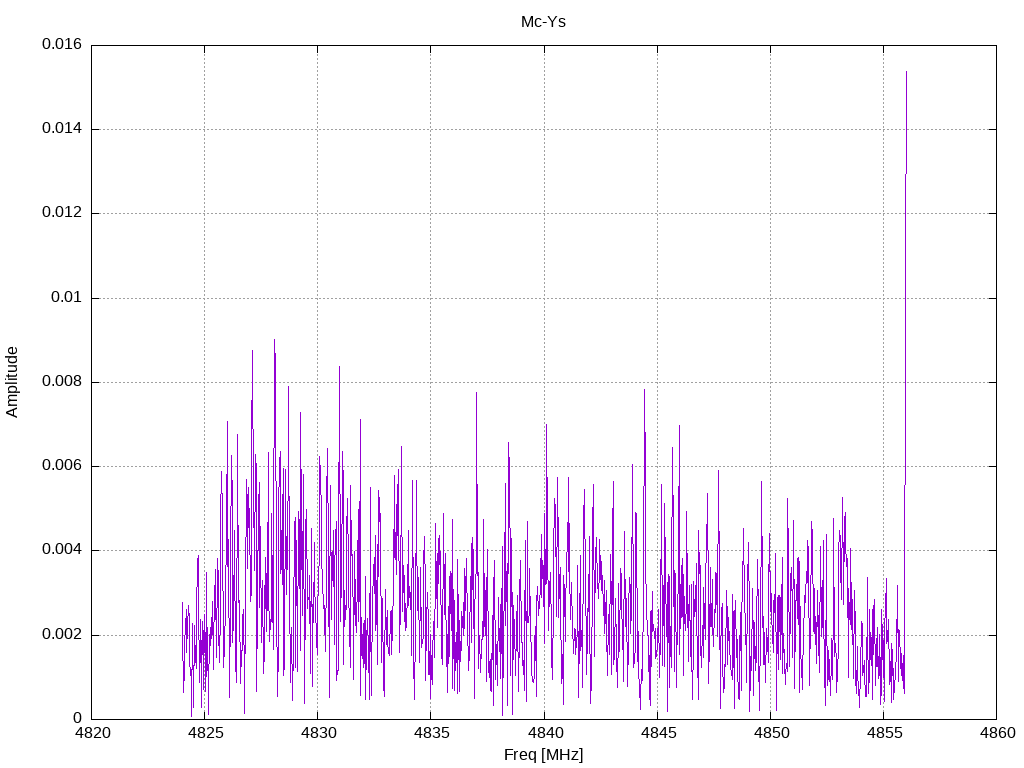This screenshot has height=768, width=1024.
Task: Click the Amplitude y-axis label
Action: [x=12, y=382]
